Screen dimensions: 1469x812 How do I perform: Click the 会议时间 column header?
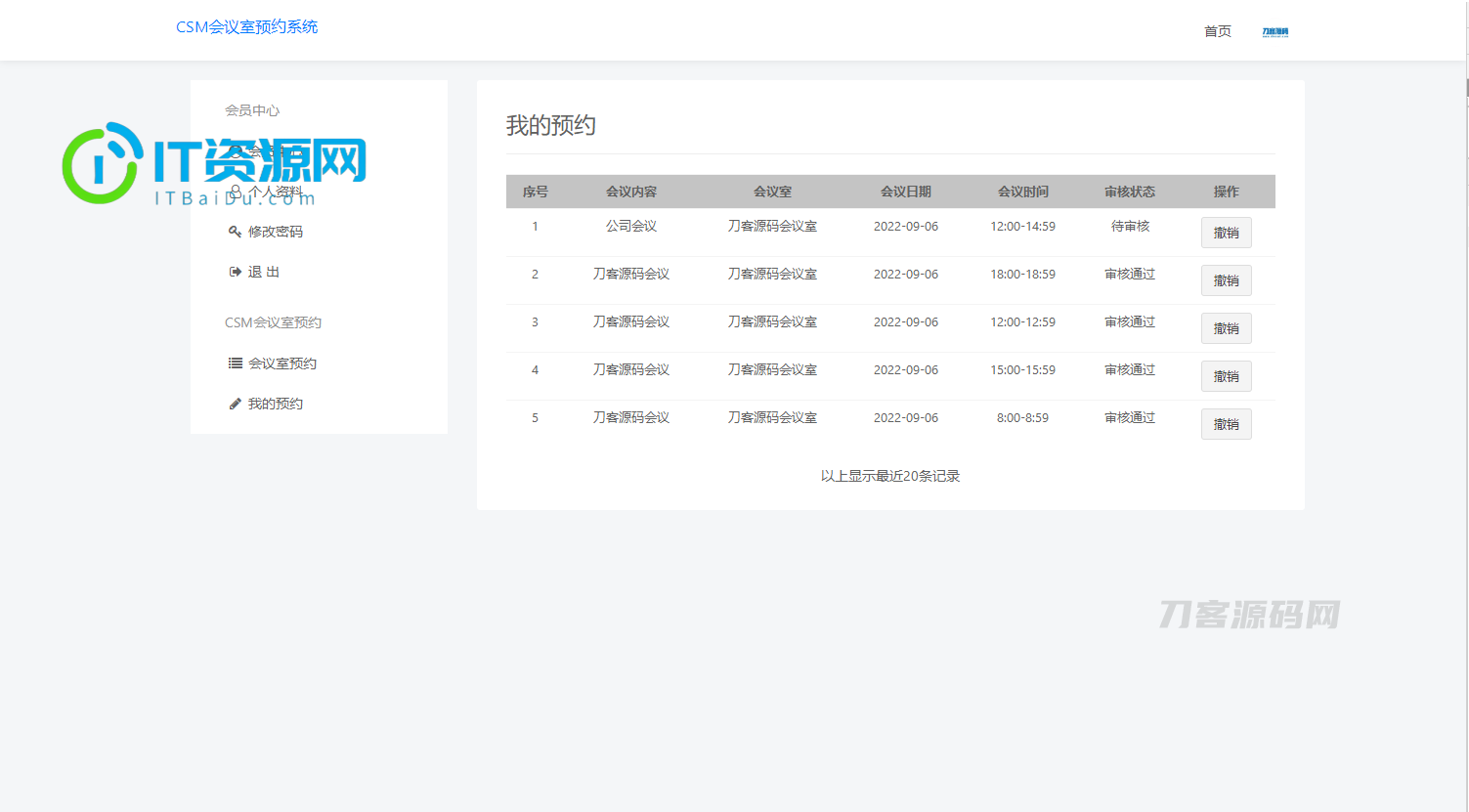click(1022, 192)
